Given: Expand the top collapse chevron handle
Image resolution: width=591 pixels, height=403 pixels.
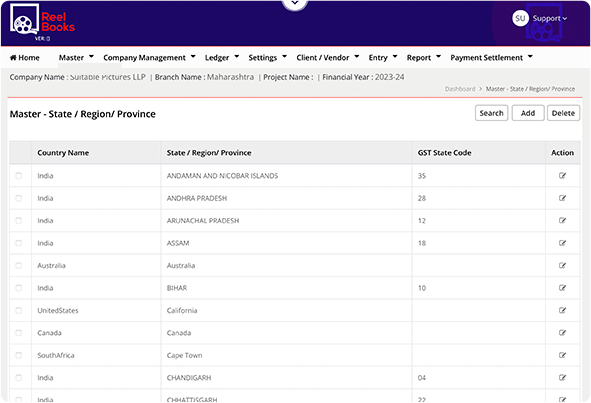Looking at the screenshot, I should click(295, 4).
